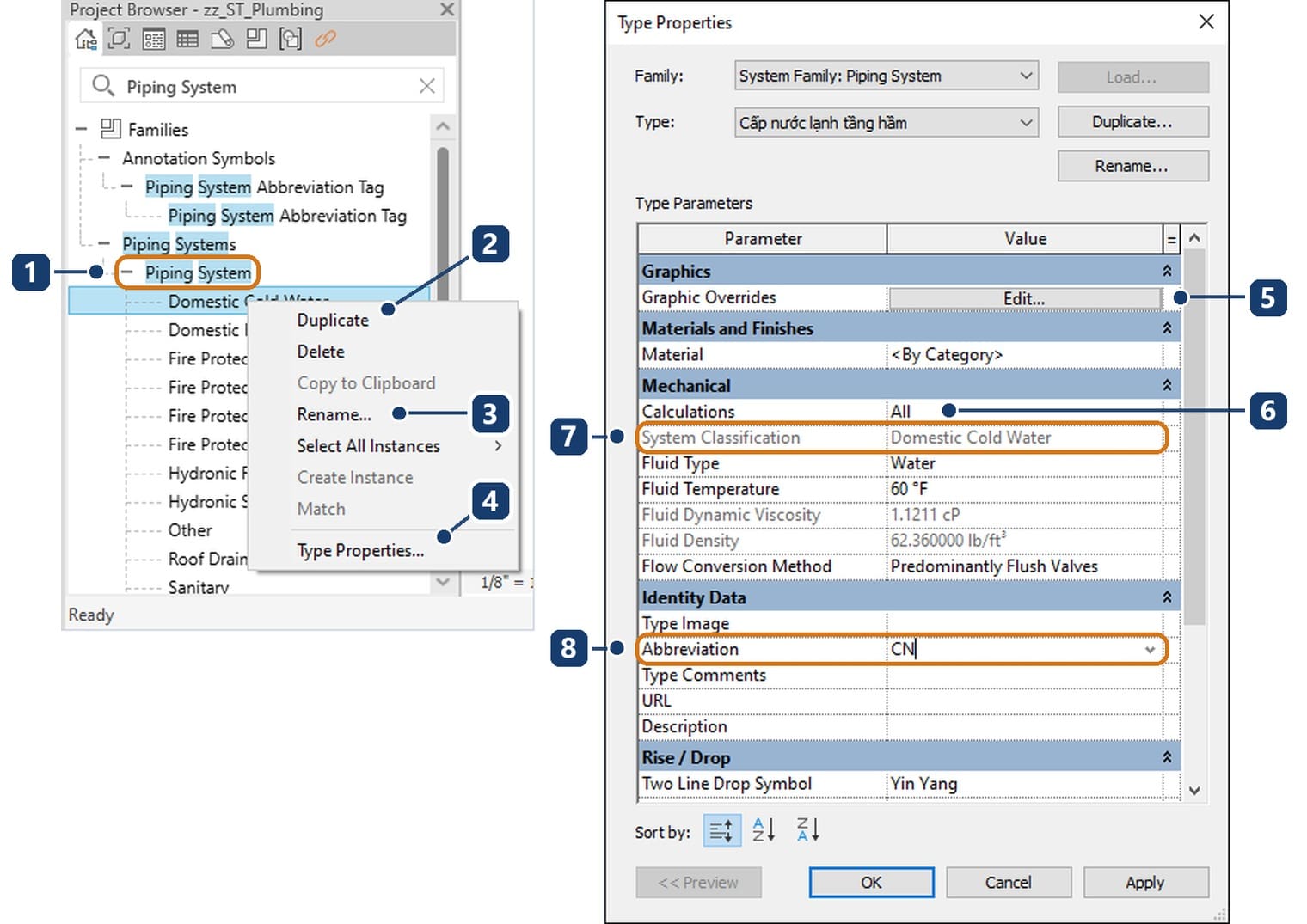
Task: Click the Duplicate... button in Type Properties
Action: coord(1132,122)
